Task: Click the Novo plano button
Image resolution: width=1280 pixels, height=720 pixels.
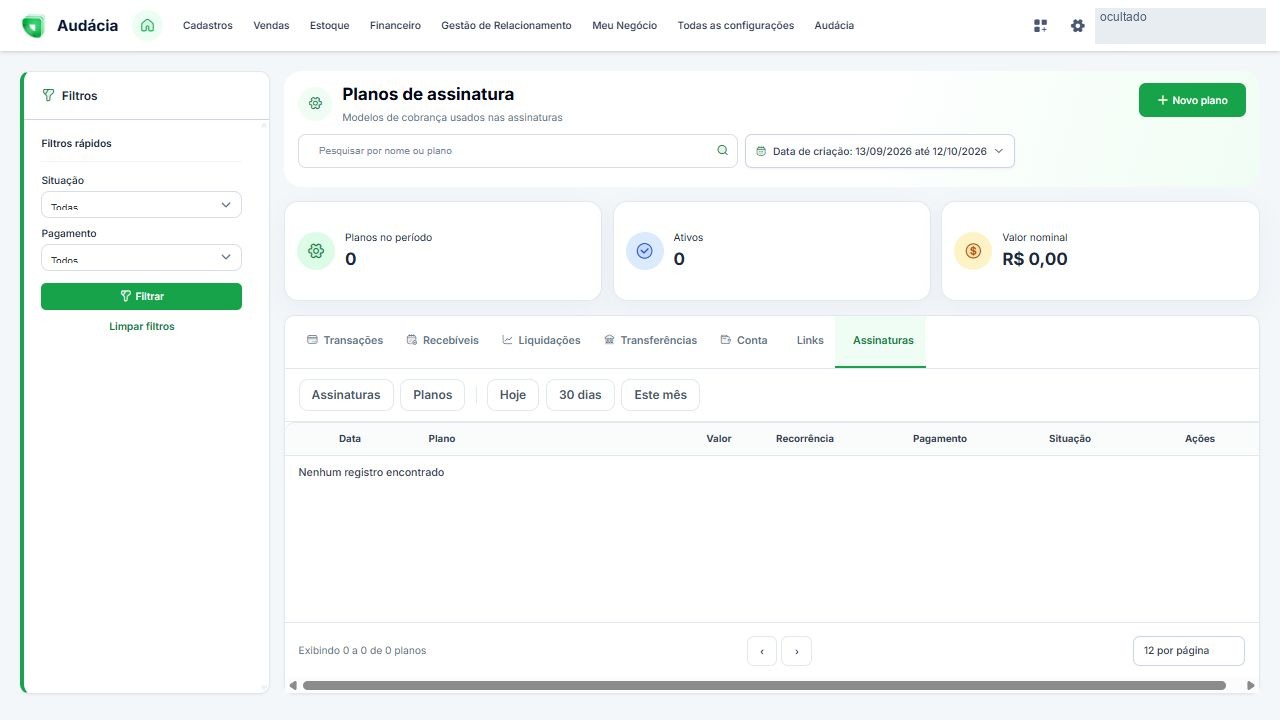Action: click(1192, 100)
